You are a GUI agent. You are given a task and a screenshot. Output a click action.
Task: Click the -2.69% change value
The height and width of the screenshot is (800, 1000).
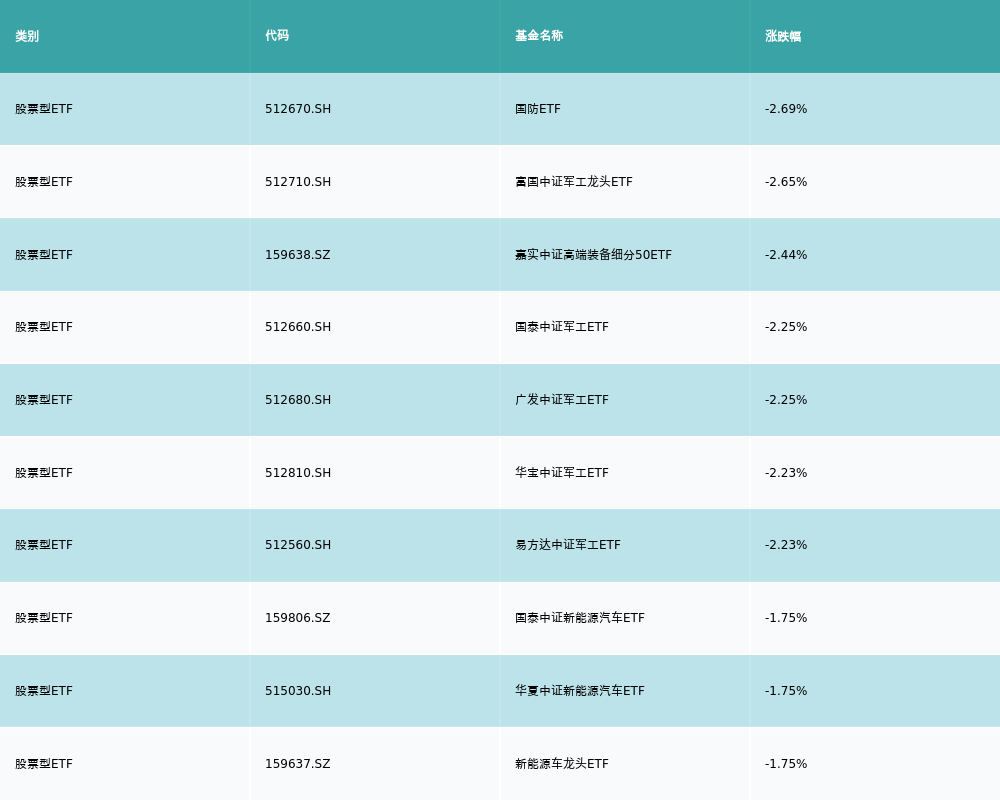[x=786, y=109]
